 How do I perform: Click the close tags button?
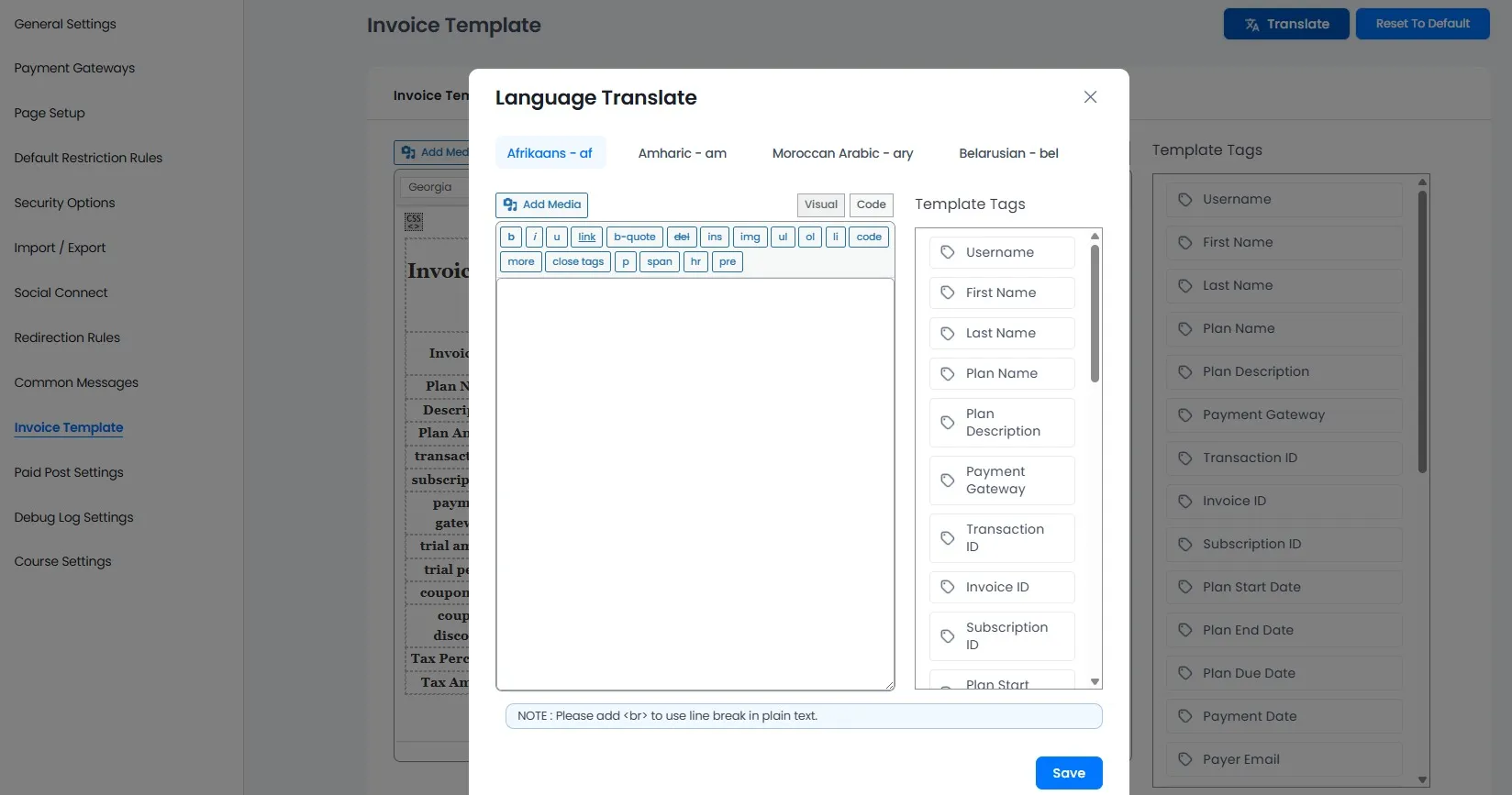(578, 261)
